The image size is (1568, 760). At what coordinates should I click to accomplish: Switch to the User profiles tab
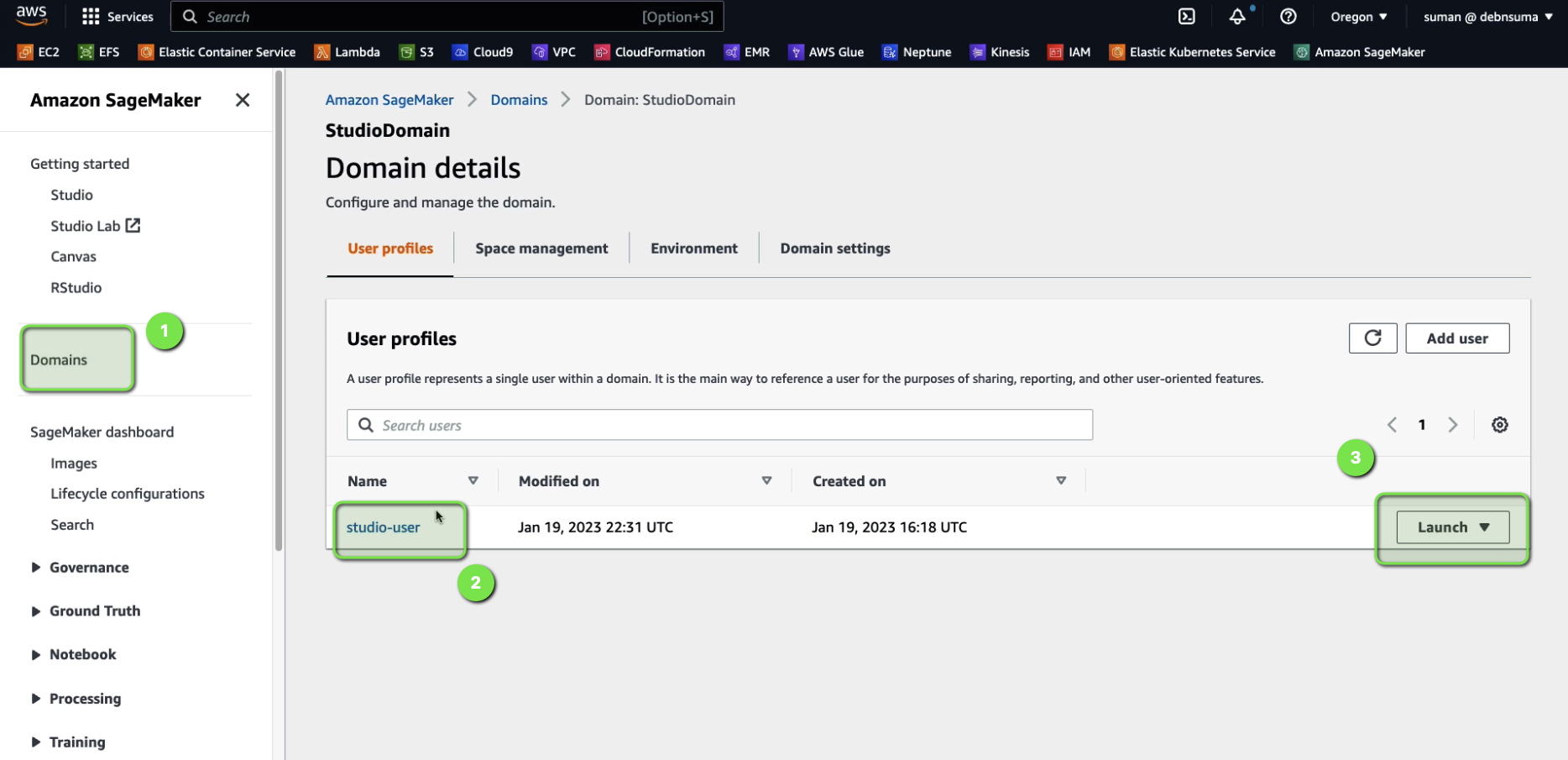(x=390, y=249)
